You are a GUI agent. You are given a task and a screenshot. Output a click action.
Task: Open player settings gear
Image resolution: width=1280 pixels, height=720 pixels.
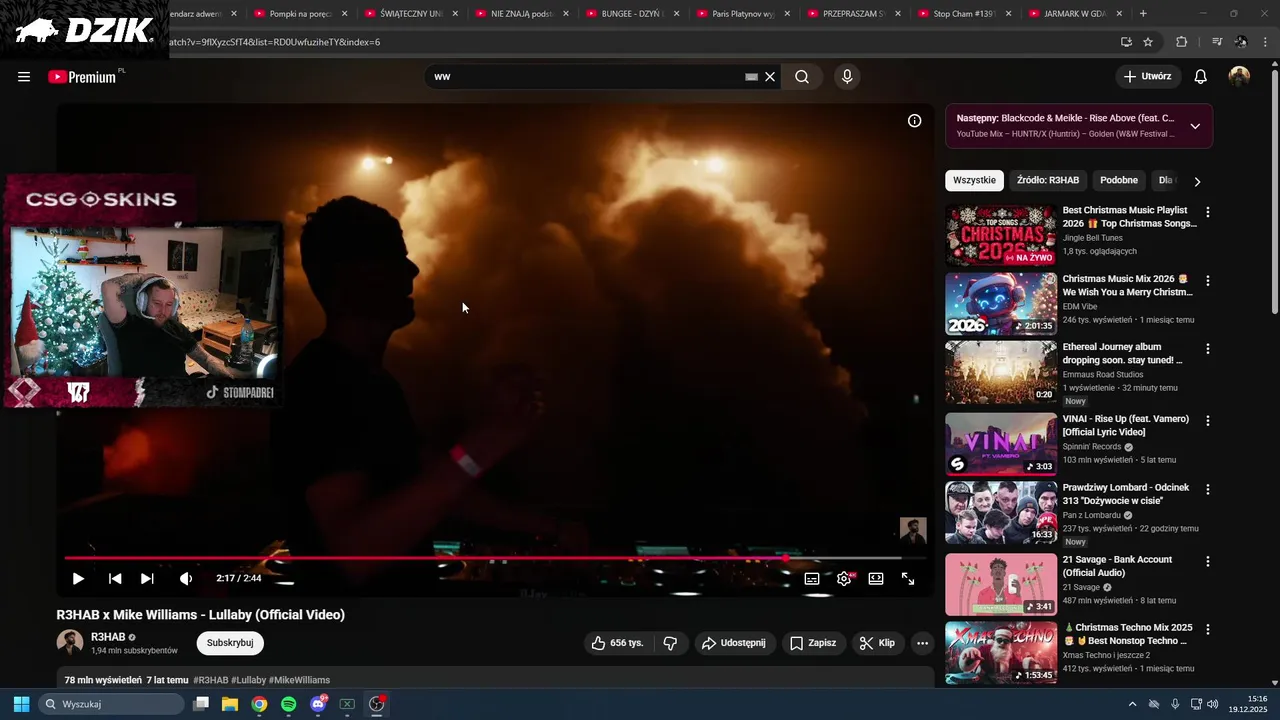[x=844, y=579]
